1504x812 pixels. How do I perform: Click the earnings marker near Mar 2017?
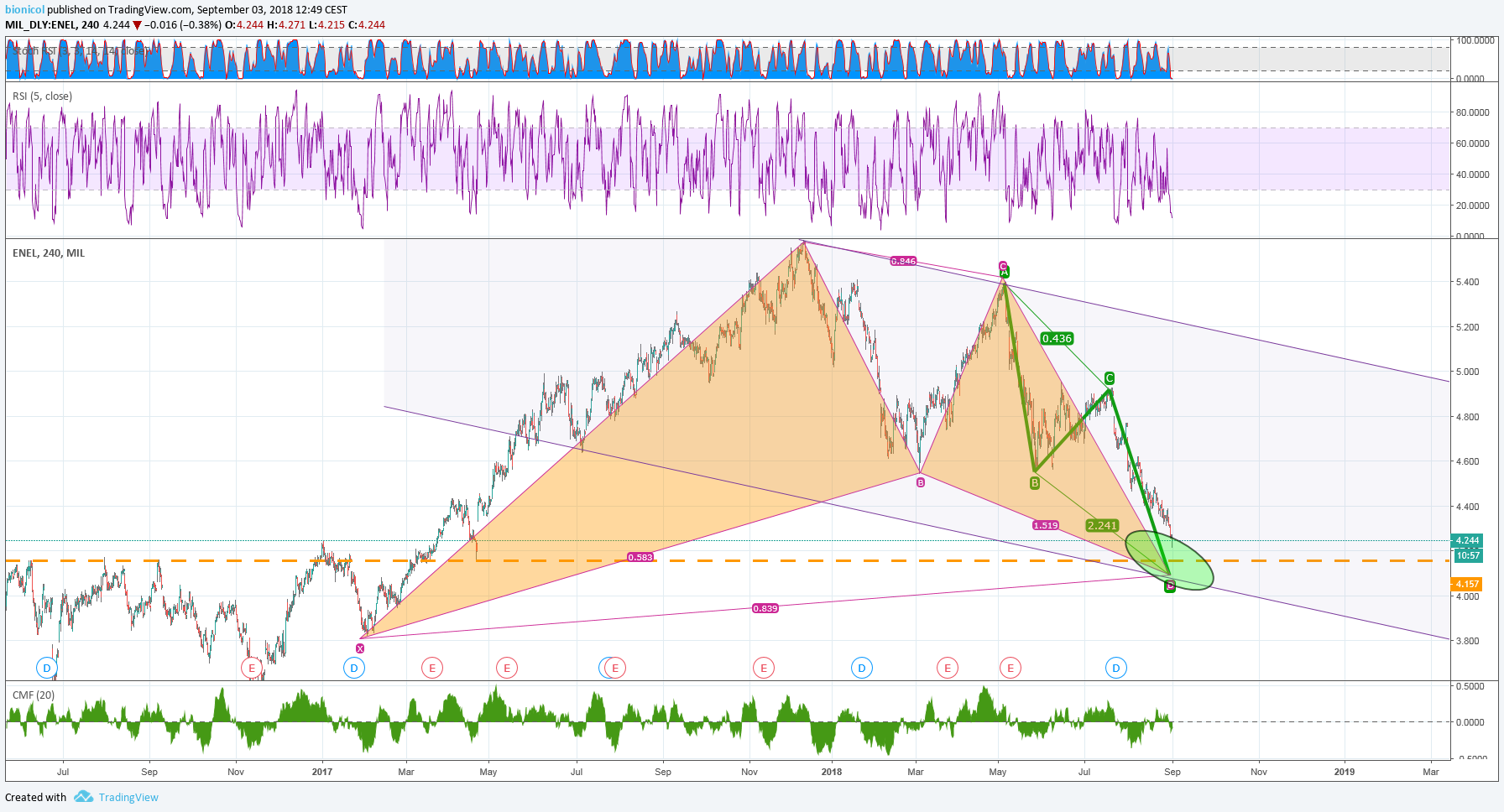pos(431,668)
